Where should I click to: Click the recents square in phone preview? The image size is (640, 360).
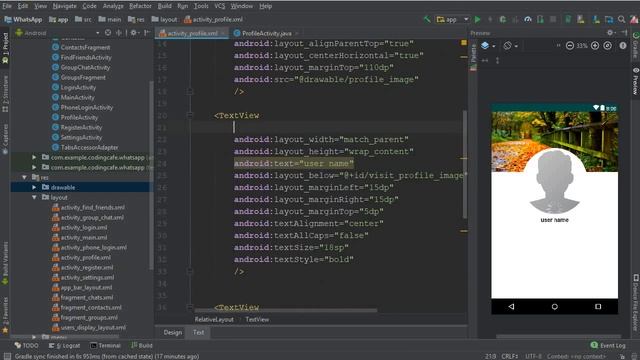point(598,307)
